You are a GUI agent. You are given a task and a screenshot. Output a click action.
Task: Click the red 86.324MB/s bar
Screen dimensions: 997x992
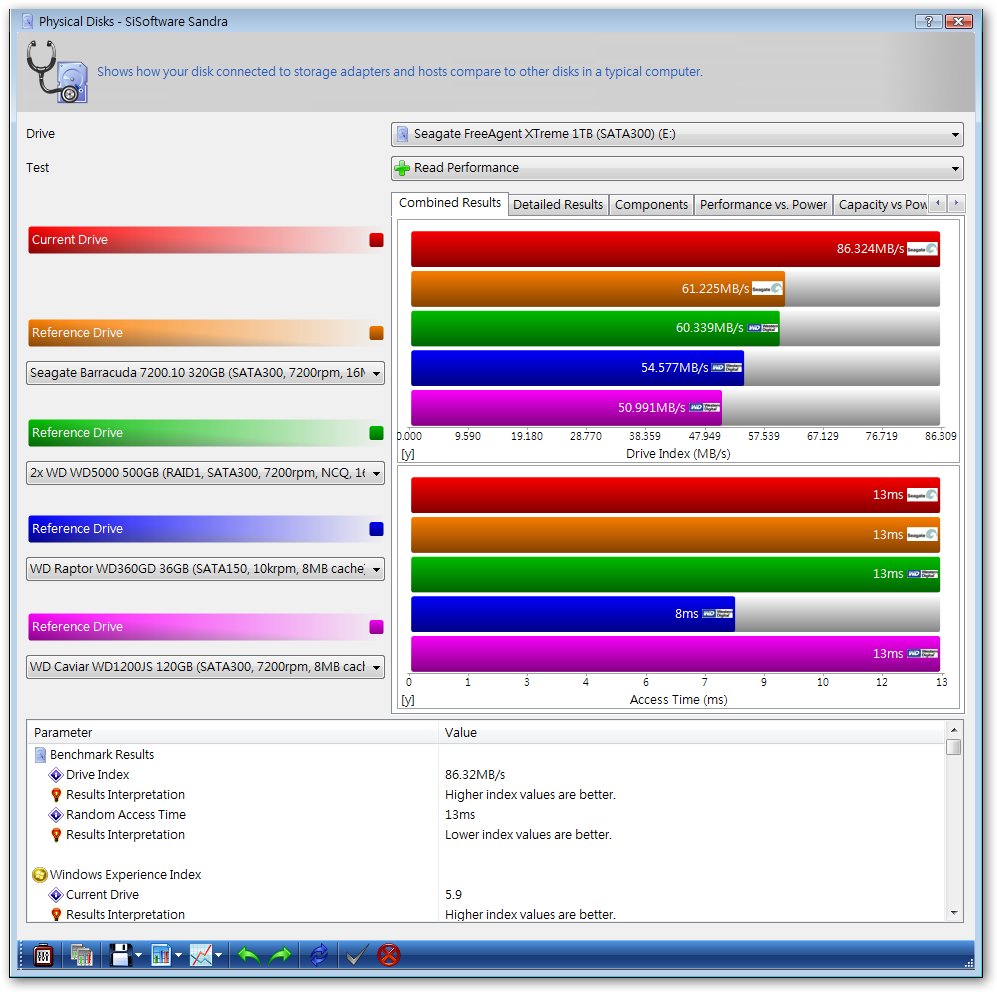click(675, 249)
